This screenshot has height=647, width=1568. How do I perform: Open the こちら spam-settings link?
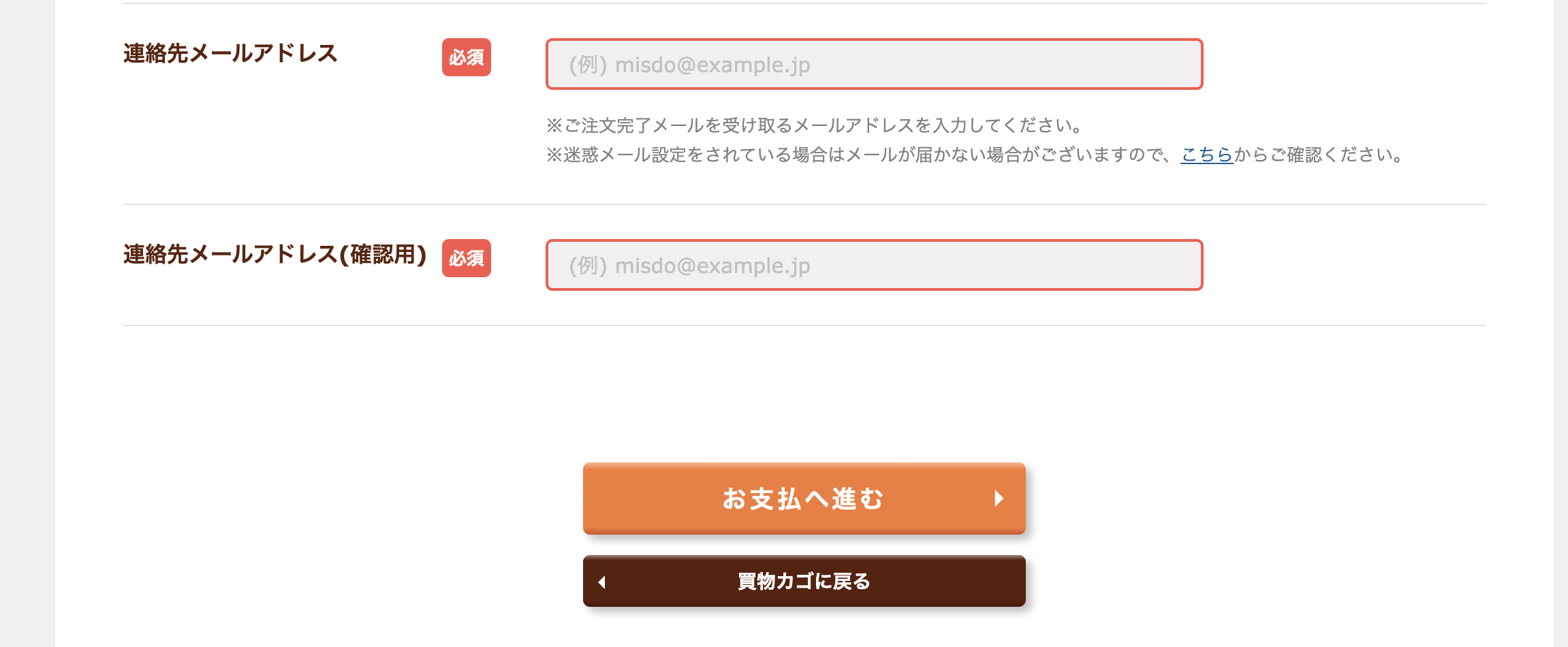click(1206, 155)
